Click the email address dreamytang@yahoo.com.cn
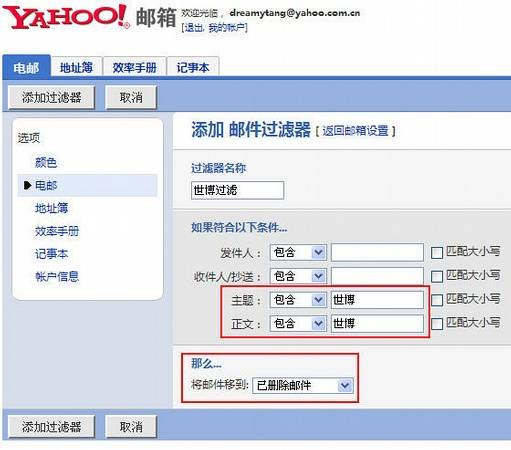 (295, 13)
